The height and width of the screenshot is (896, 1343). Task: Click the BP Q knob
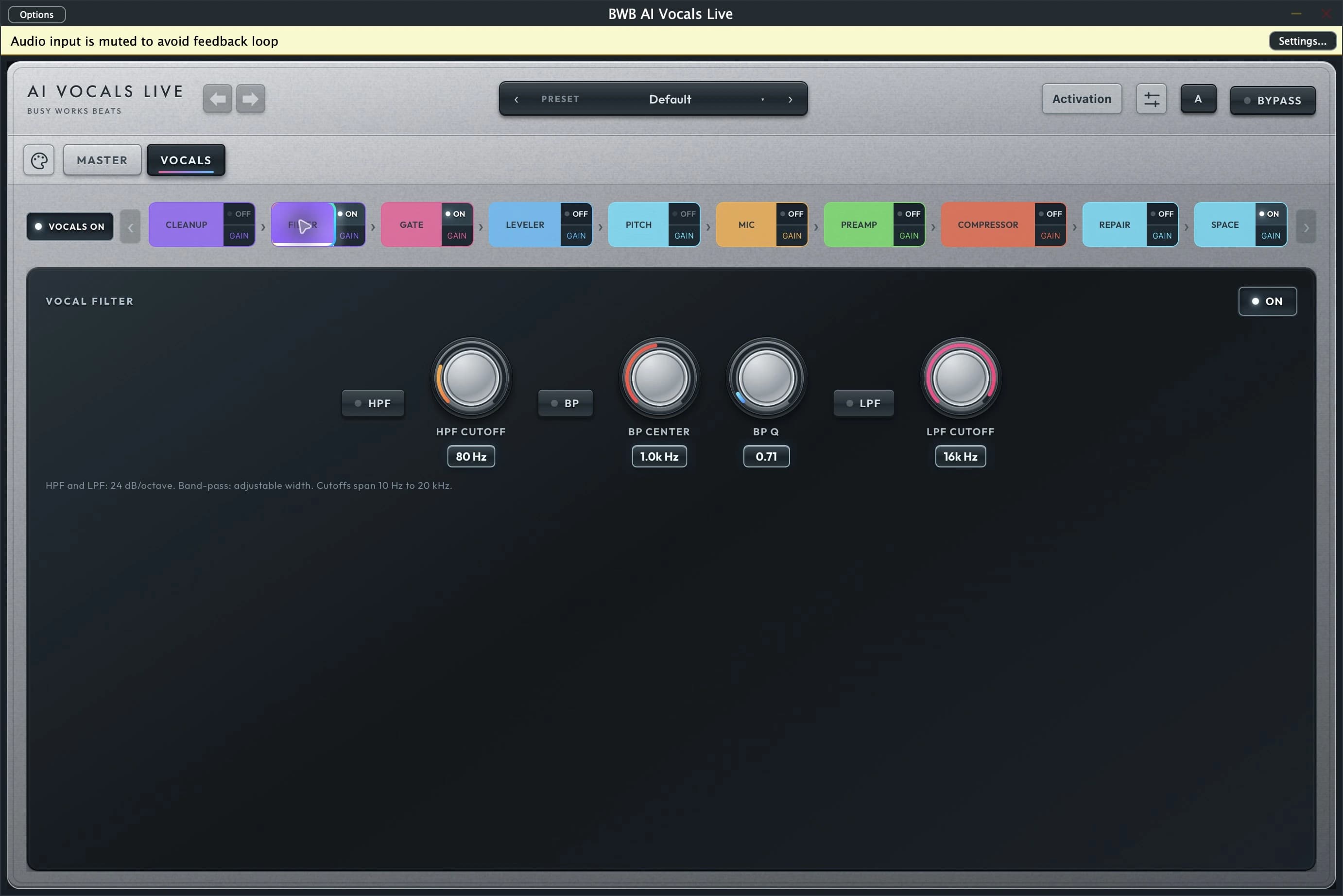tap(766, 378)
